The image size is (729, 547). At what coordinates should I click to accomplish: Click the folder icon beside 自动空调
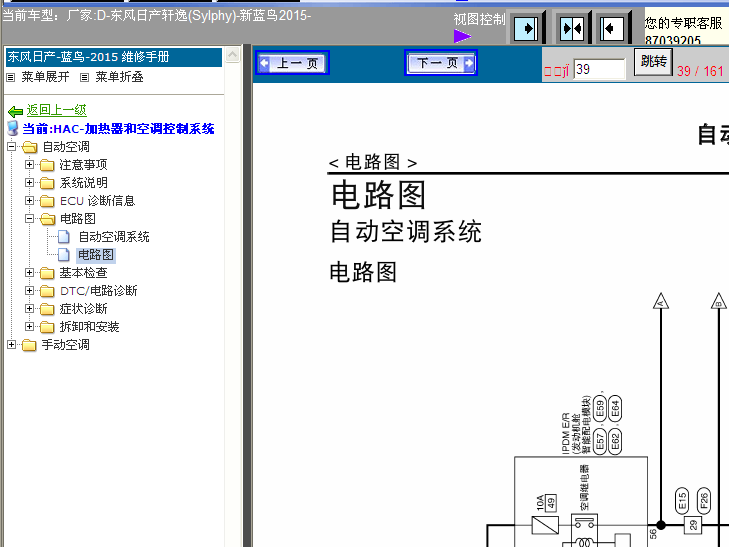point(29,147)
